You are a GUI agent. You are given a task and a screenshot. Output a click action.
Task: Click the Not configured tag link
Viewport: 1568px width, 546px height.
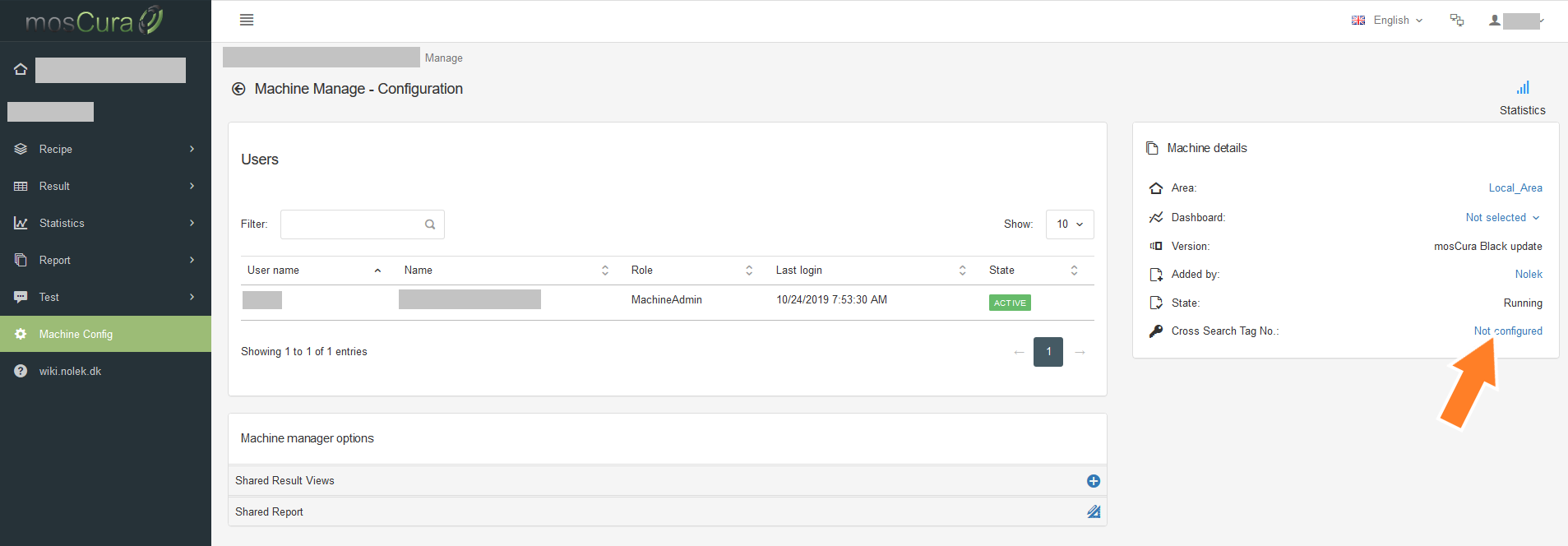point(1508,331)
